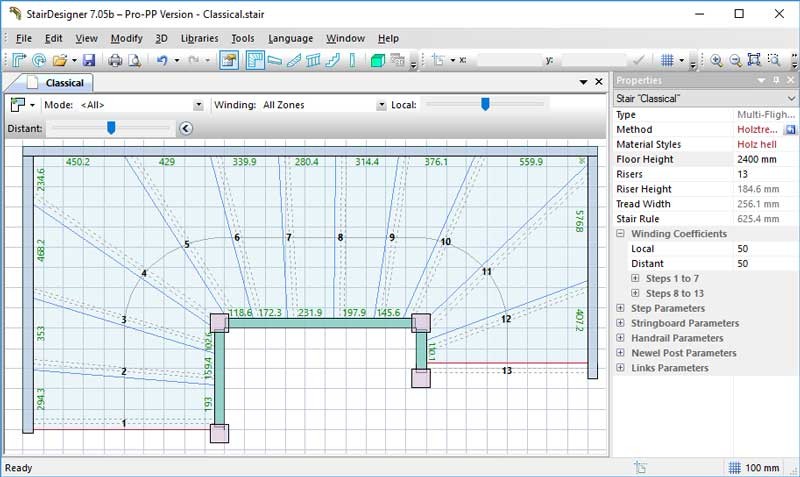Switch to the stringboard view icon
Screen dimensions: 800x477
coord(294,60)
